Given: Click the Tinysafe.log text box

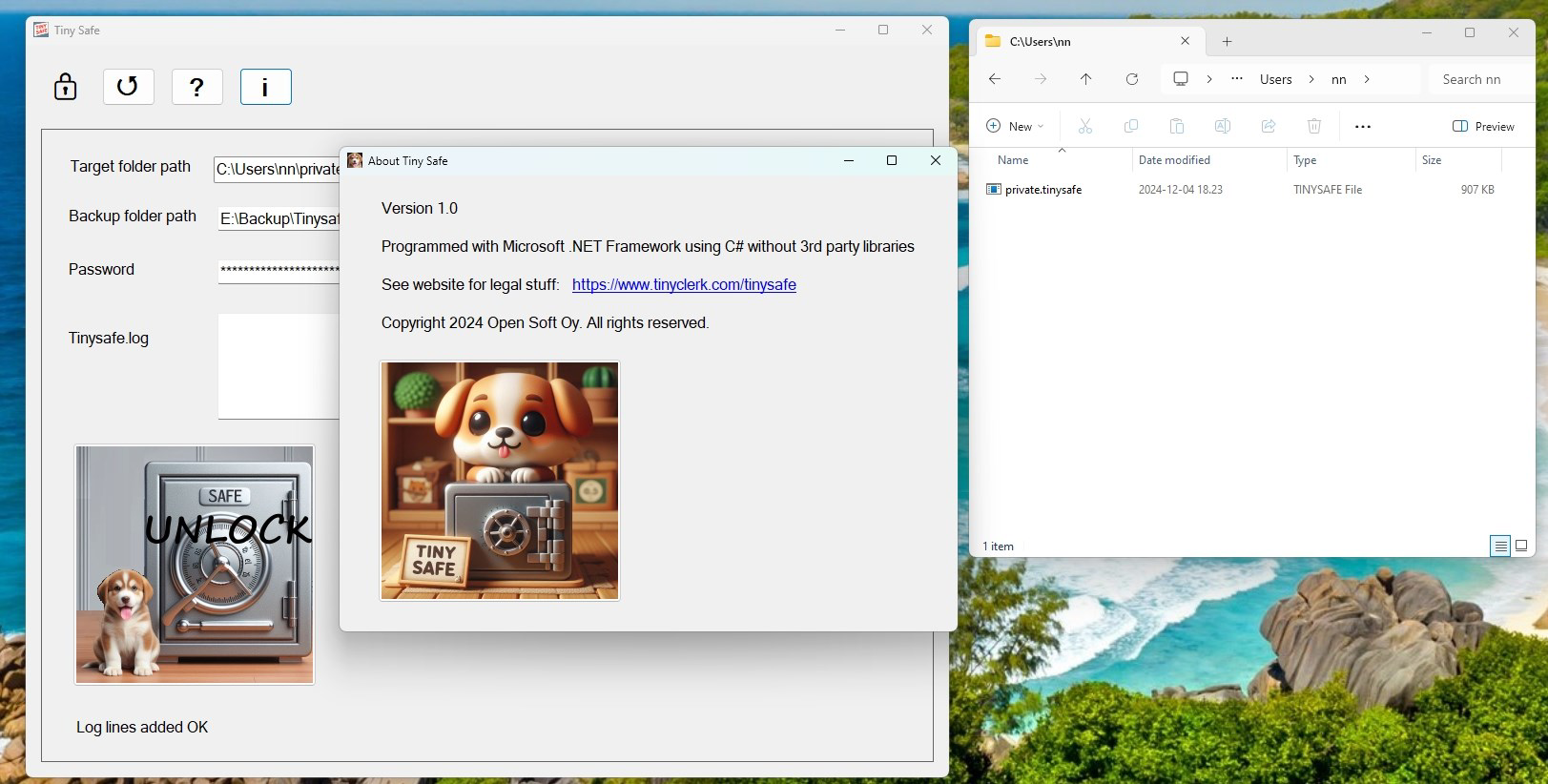Looking at the screenshot, I should click(279, 366).
